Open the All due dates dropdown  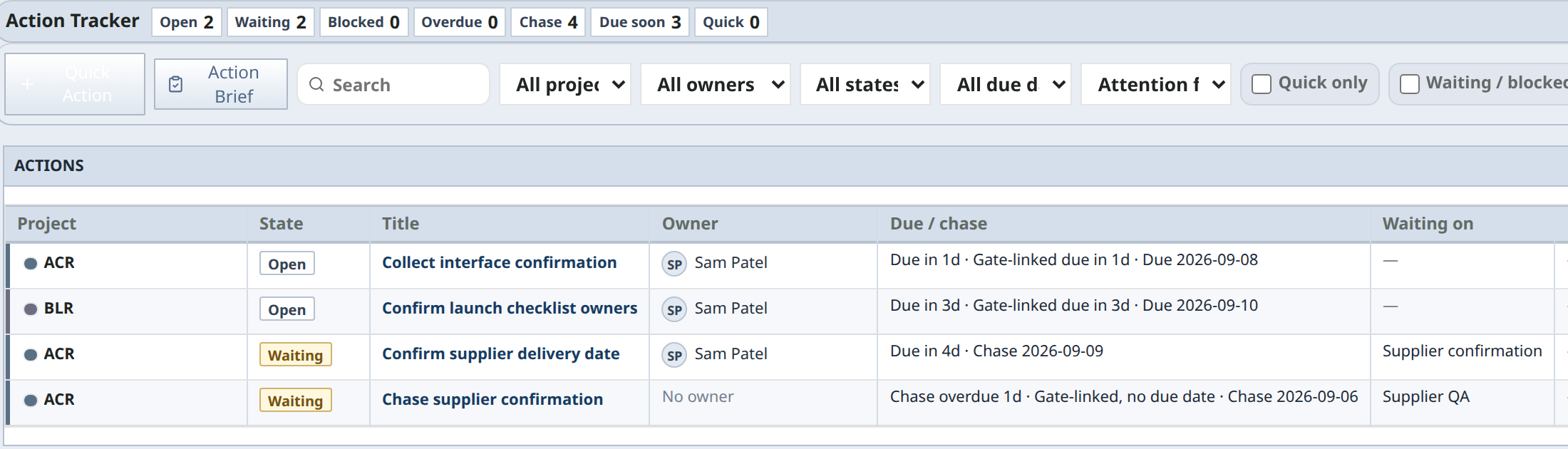1006,84
